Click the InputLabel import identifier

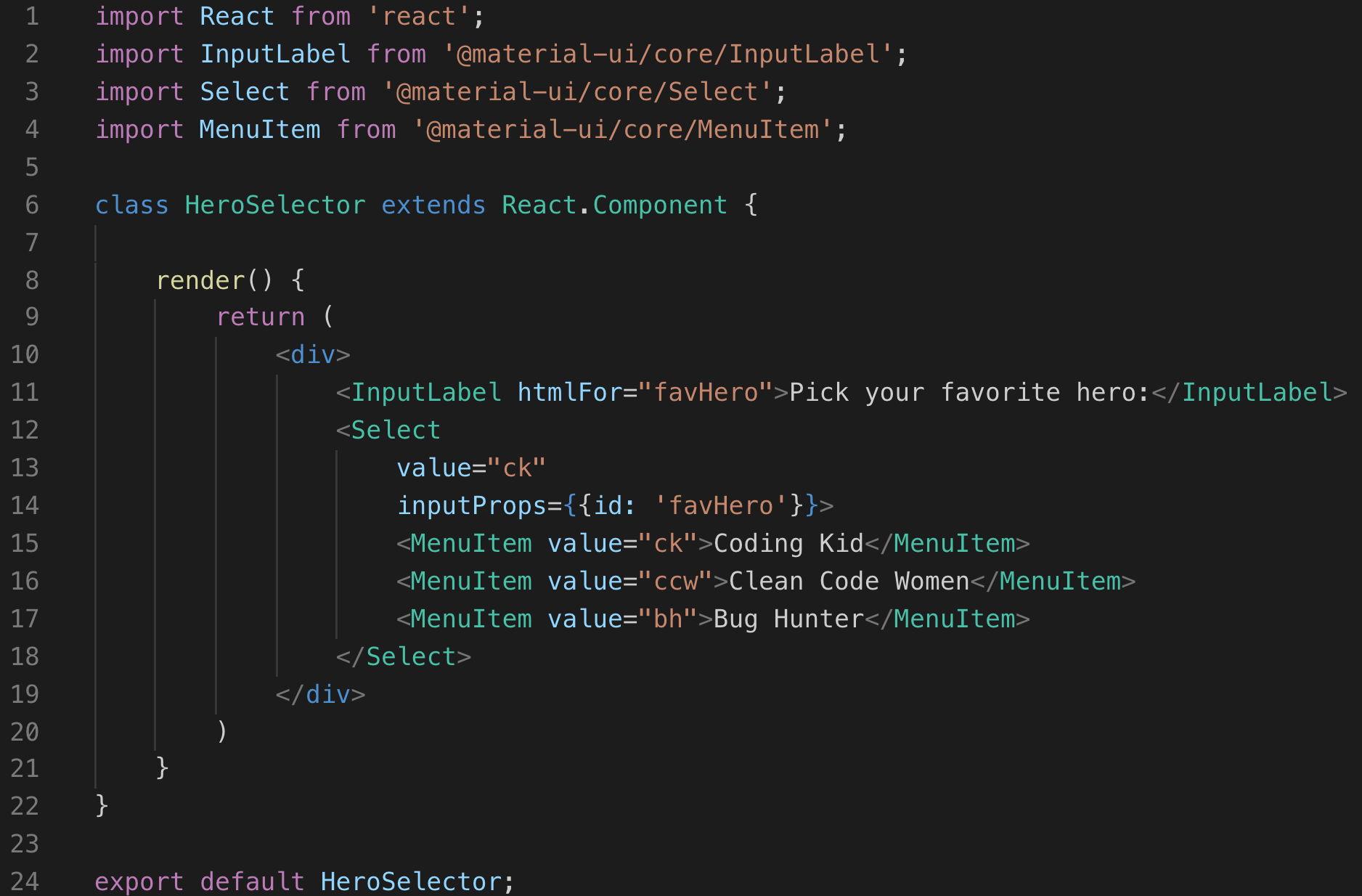(x=275, y=54)
